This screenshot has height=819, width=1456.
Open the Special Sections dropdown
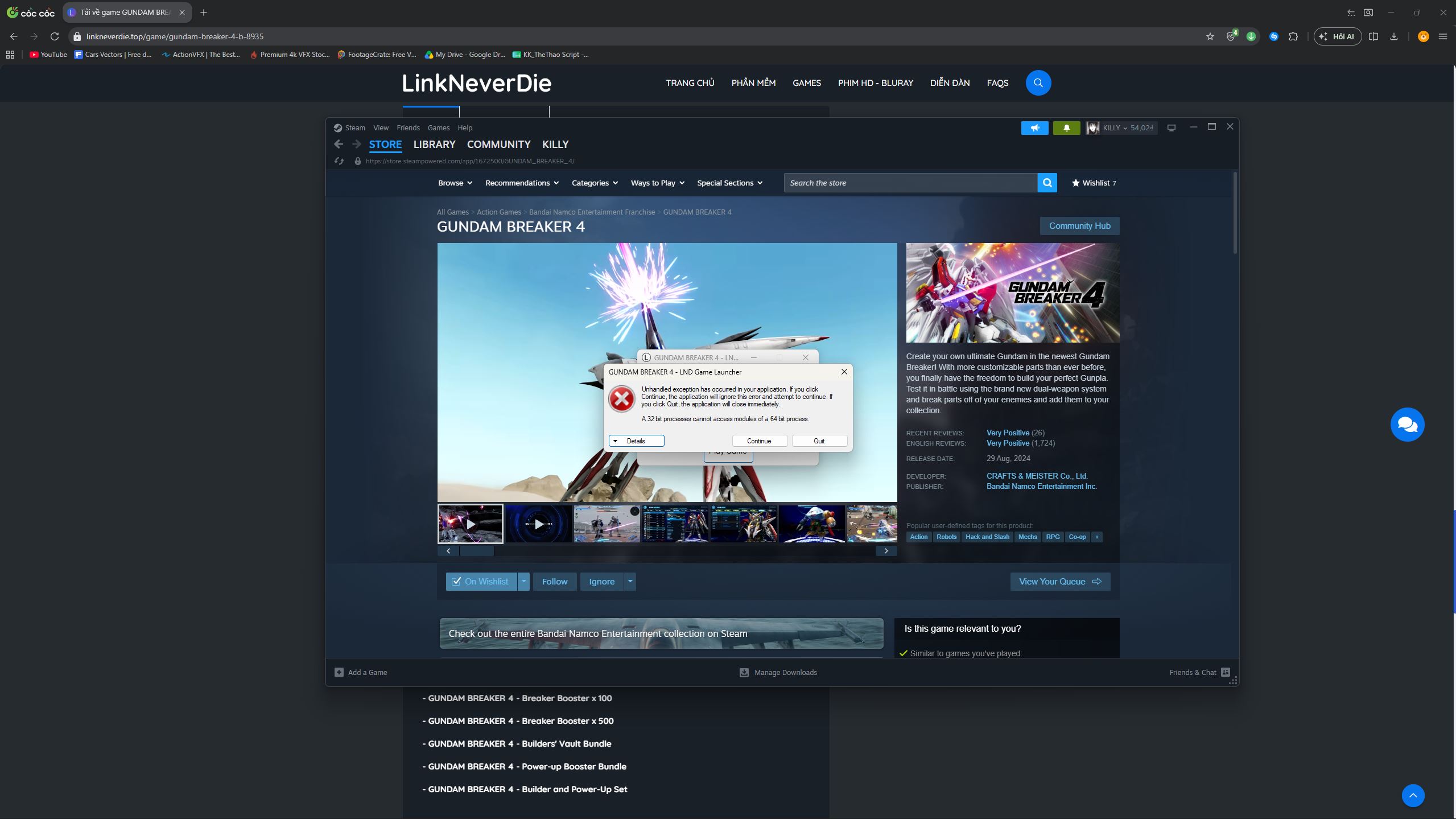[729, 183]
